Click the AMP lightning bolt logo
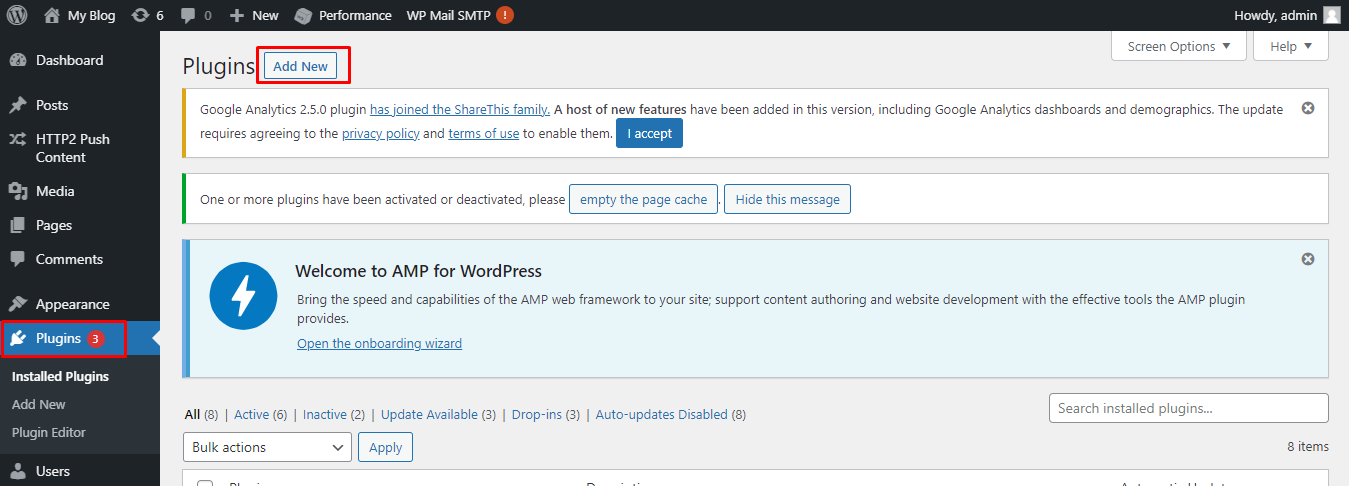This screenshot has height=486, width=1349. pos(243,296)
